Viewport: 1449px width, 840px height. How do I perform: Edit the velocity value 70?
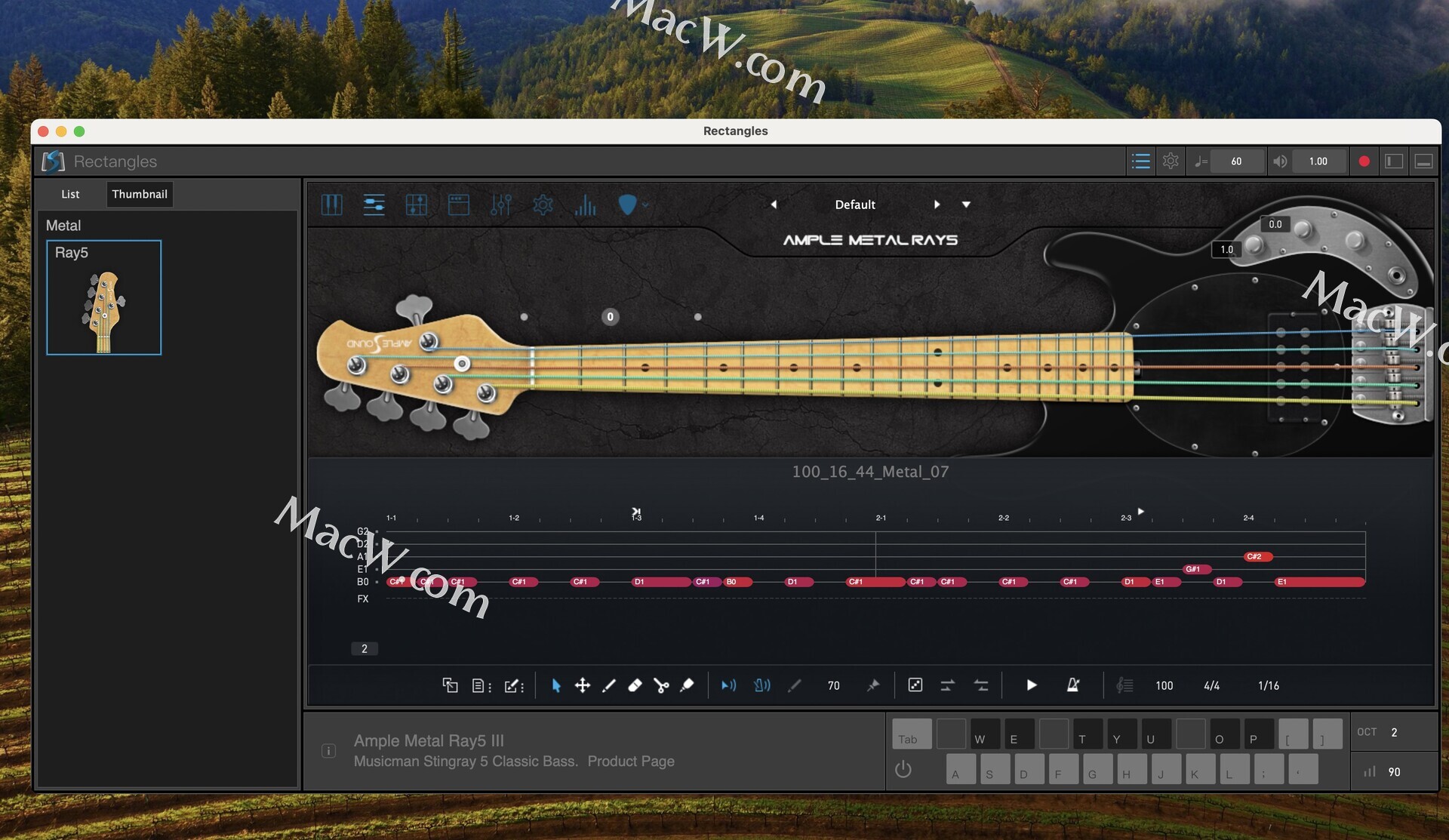(x=833, y=685)
